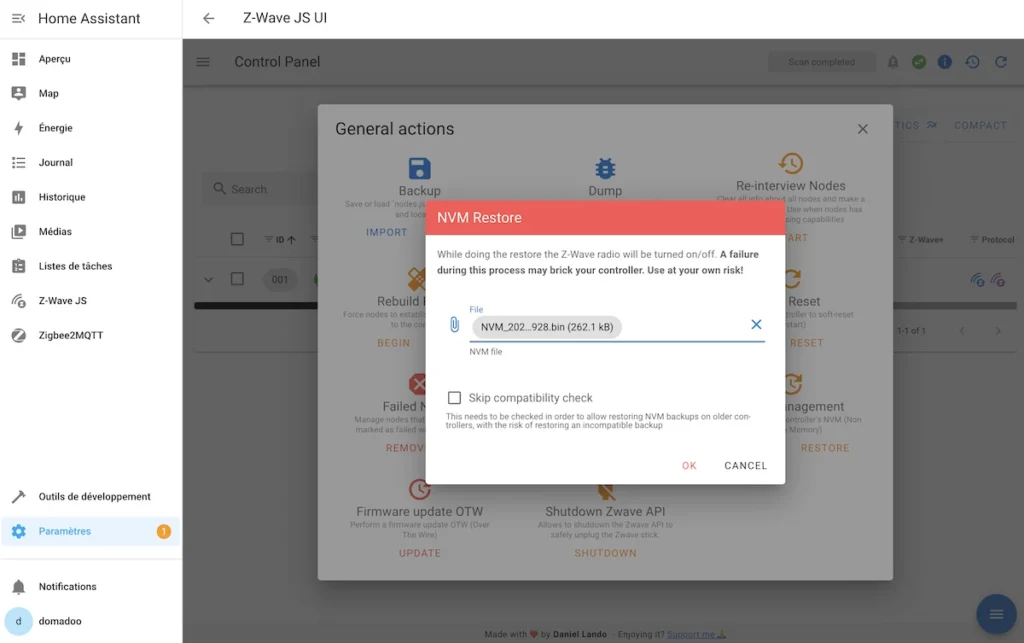Clear the selected NVM file with the X
The width and height of the screenshot is (1024, 643).
coord(756,324)
